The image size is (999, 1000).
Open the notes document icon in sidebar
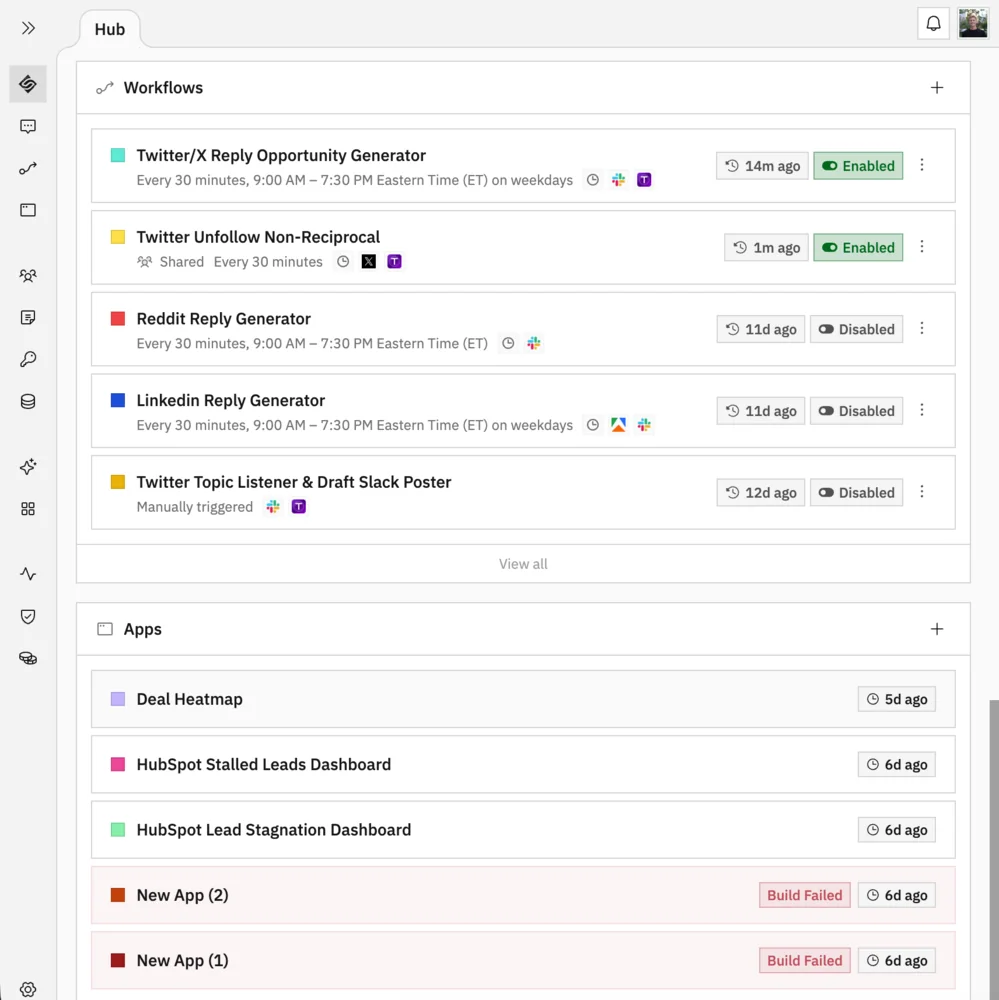coord(28,318)
